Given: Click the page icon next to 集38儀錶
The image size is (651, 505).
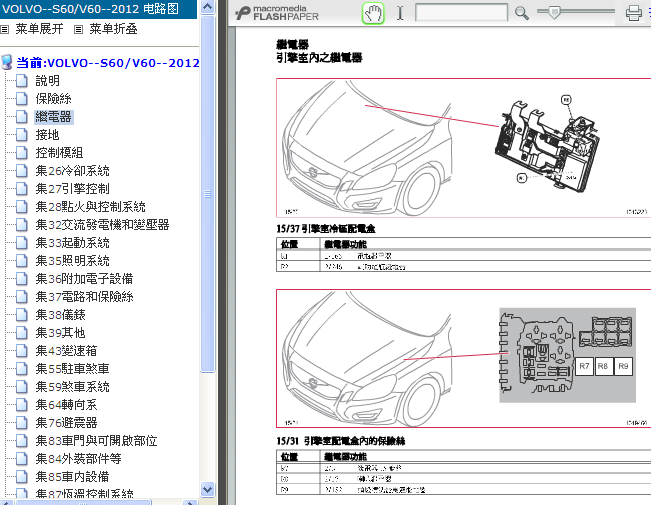Looking at the screenshot, I should [22, 315].
